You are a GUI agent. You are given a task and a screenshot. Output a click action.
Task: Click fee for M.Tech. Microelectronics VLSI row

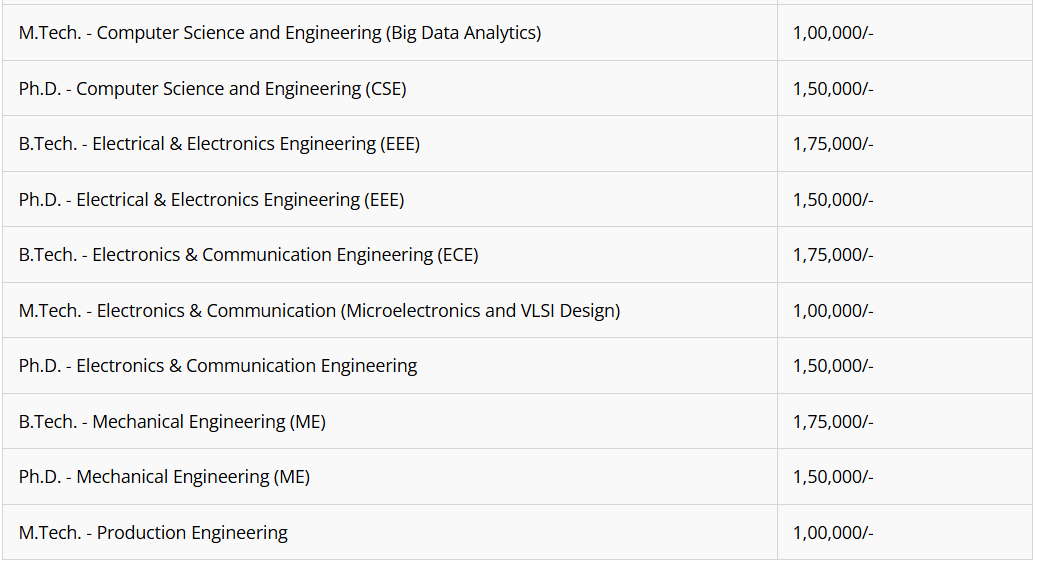(x=833, y=311)
